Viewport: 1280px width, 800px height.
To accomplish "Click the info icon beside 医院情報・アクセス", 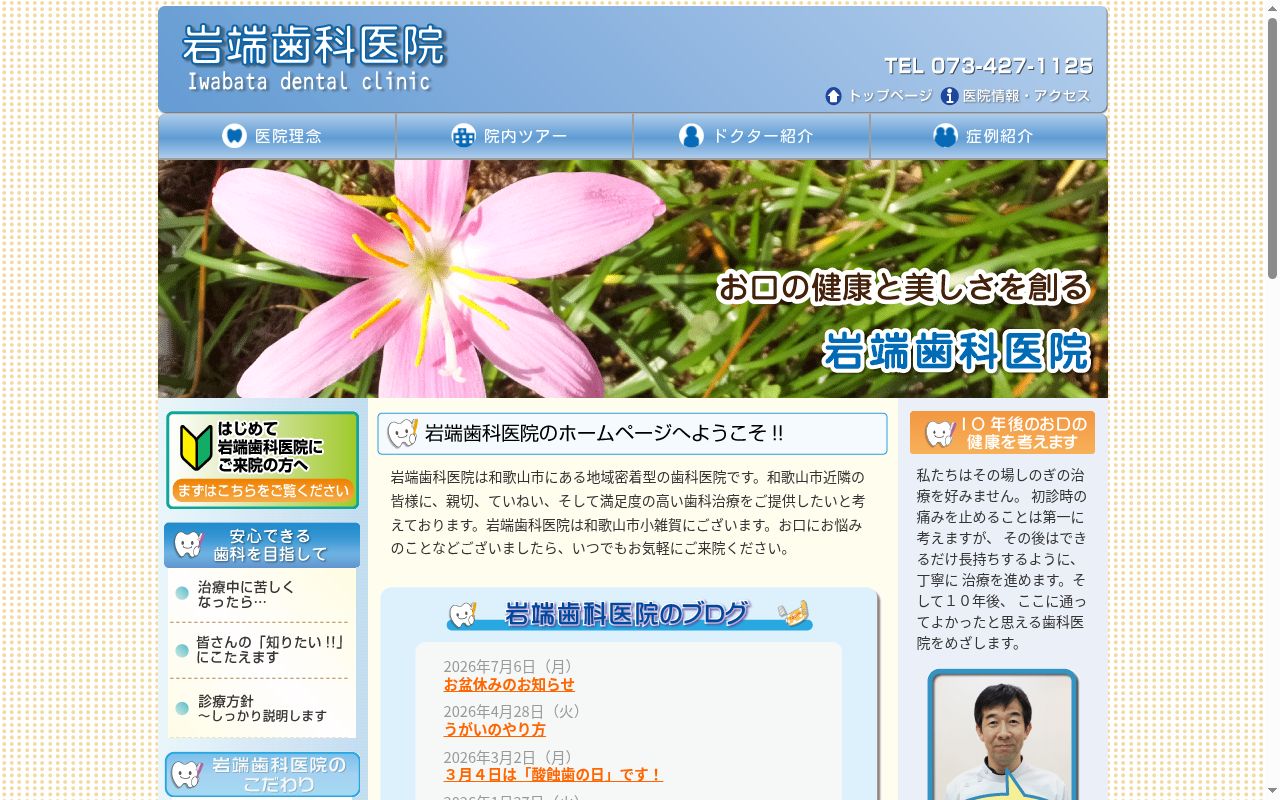I will [x=950, y=96].
